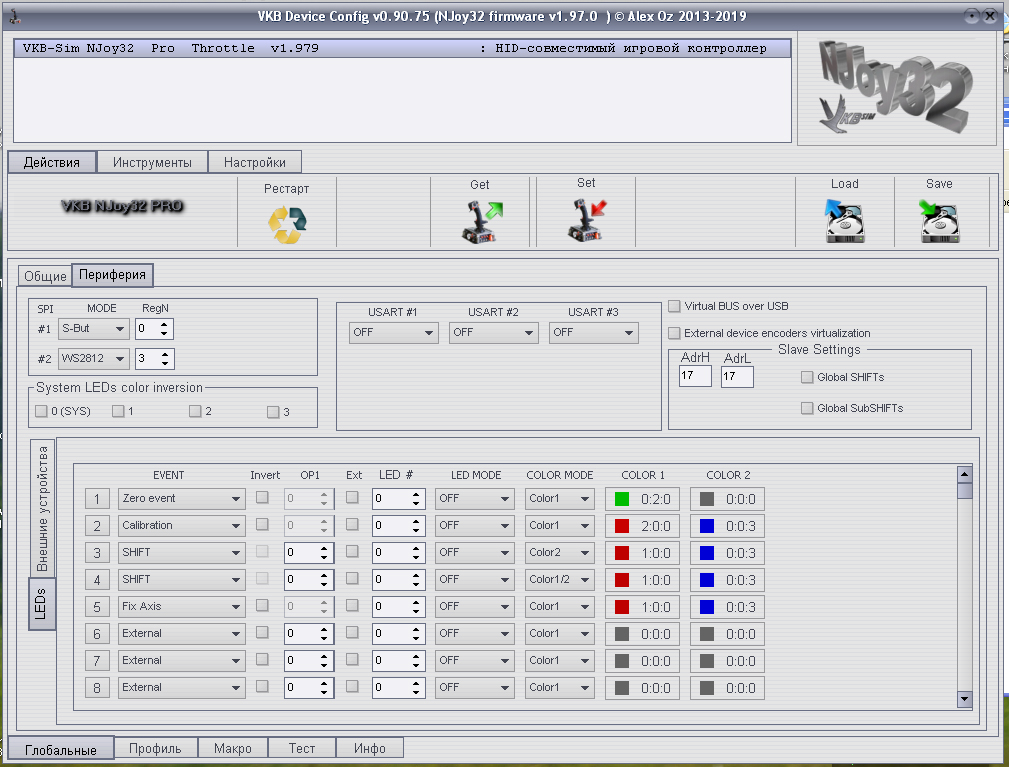The image size is (1009, 767).
Task: Open the Действия tab
Action: [52, 162]
